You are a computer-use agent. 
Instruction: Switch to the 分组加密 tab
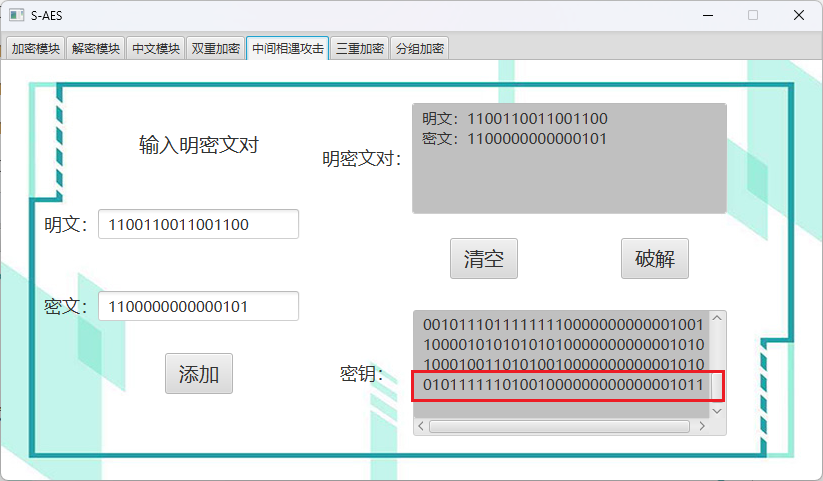tap(420, 49)
